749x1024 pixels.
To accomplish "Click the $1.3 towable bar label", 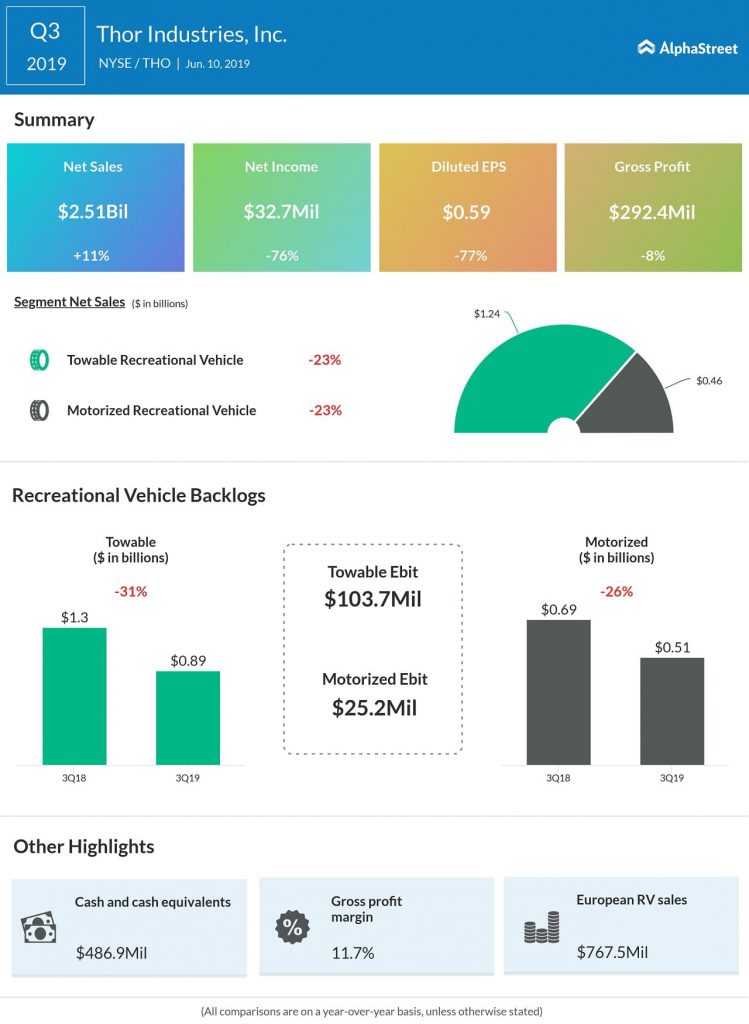I will tap(74, 617).
